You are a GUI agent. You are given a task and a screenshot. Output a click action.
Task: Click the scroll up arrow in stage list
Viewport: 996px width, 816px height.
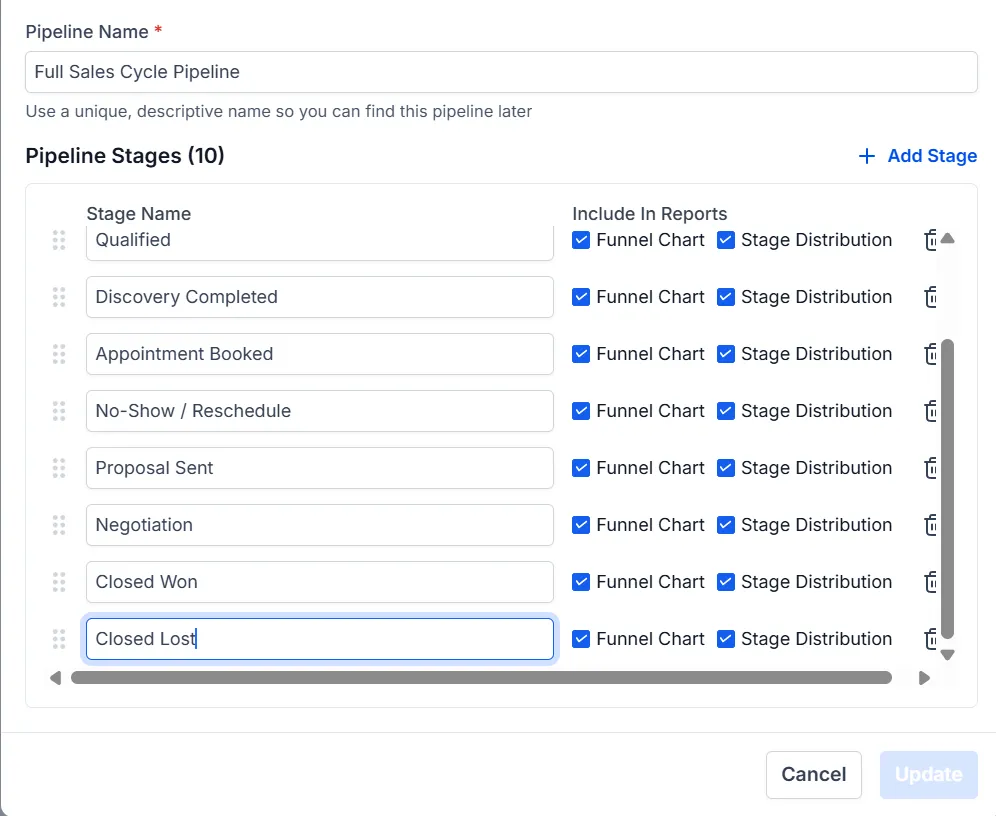click(x=948, y=239)
